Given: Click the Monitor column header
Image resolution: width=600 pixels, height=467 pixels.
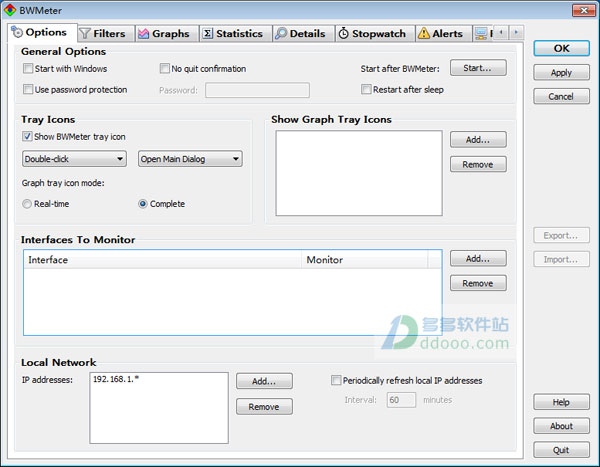Looking at the screenshot, I should tap(364, 260).
